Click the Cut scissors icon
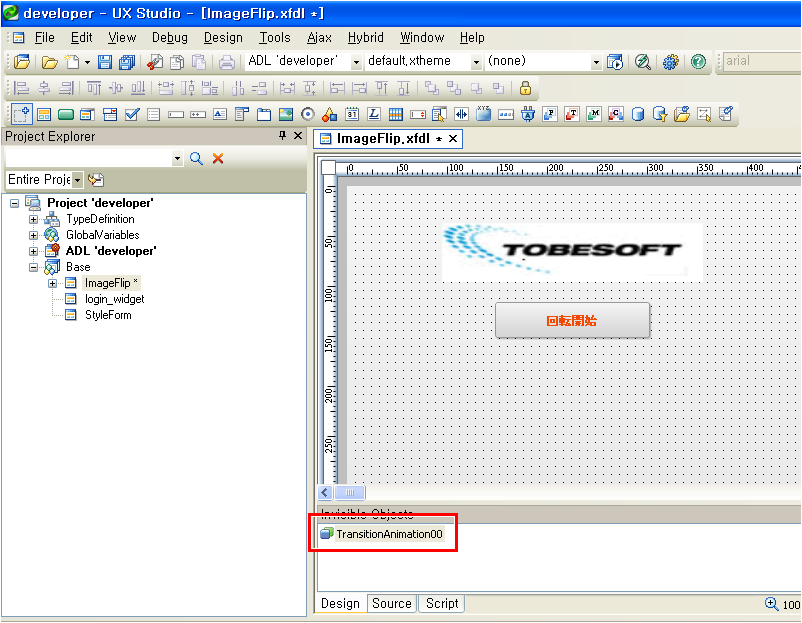The image size is (802, 623). pos(154,62)
